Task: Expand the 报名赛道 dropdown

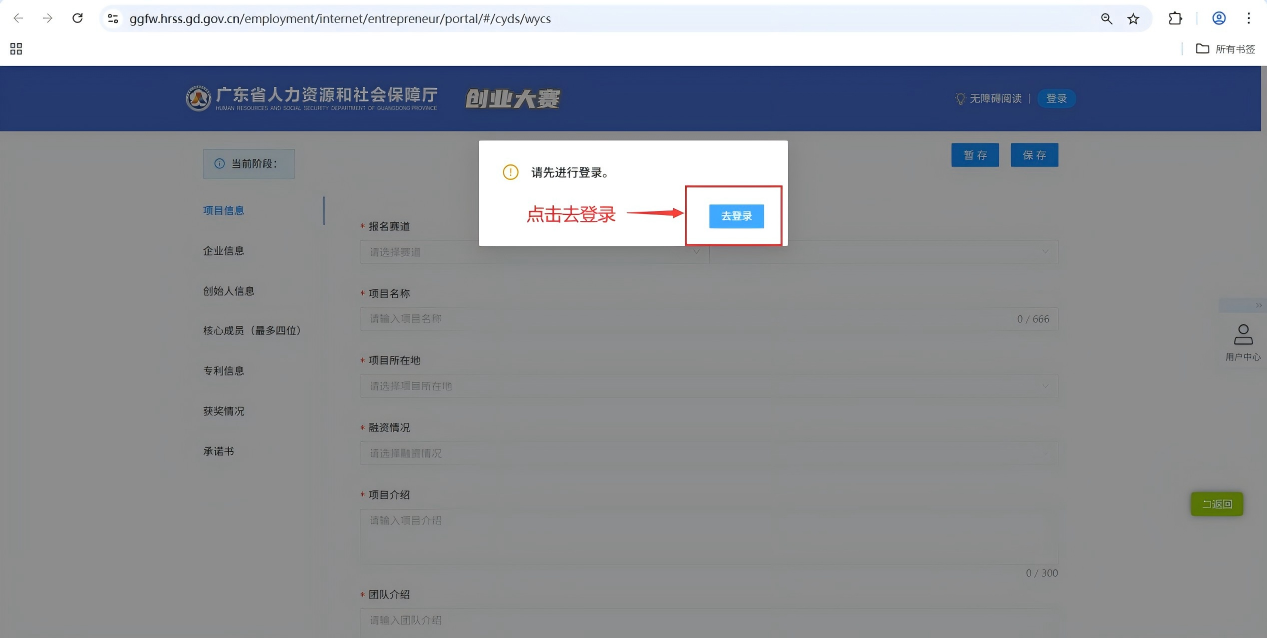Action: (533, 252)
